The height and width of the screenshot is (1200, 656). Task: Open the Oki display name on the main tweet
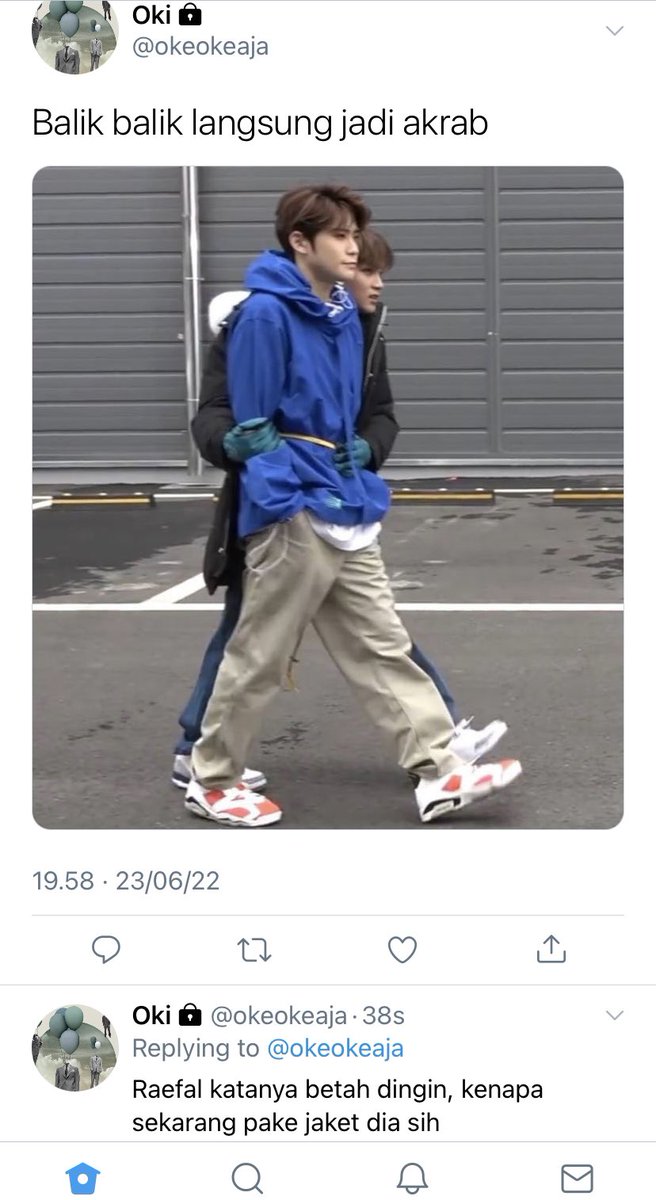150,14
